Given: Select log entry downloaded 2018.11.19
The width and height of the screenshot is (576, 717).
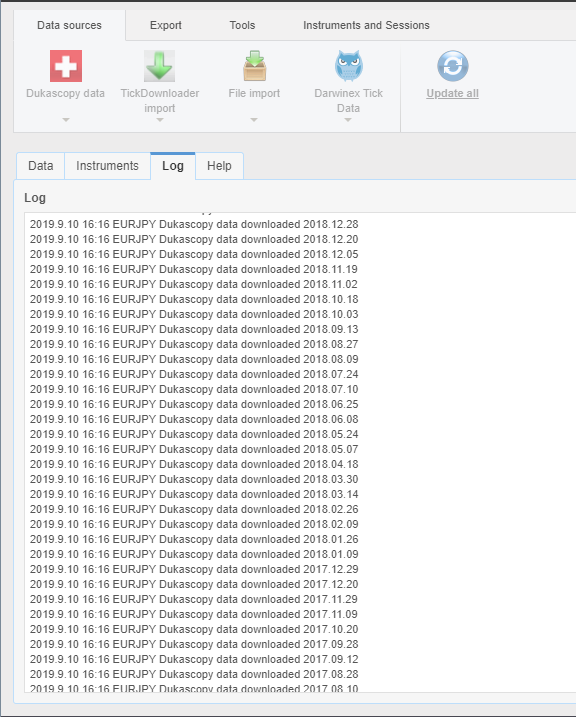Looking at the screenshot, I should pyautogui.click(x=194, y=269).
